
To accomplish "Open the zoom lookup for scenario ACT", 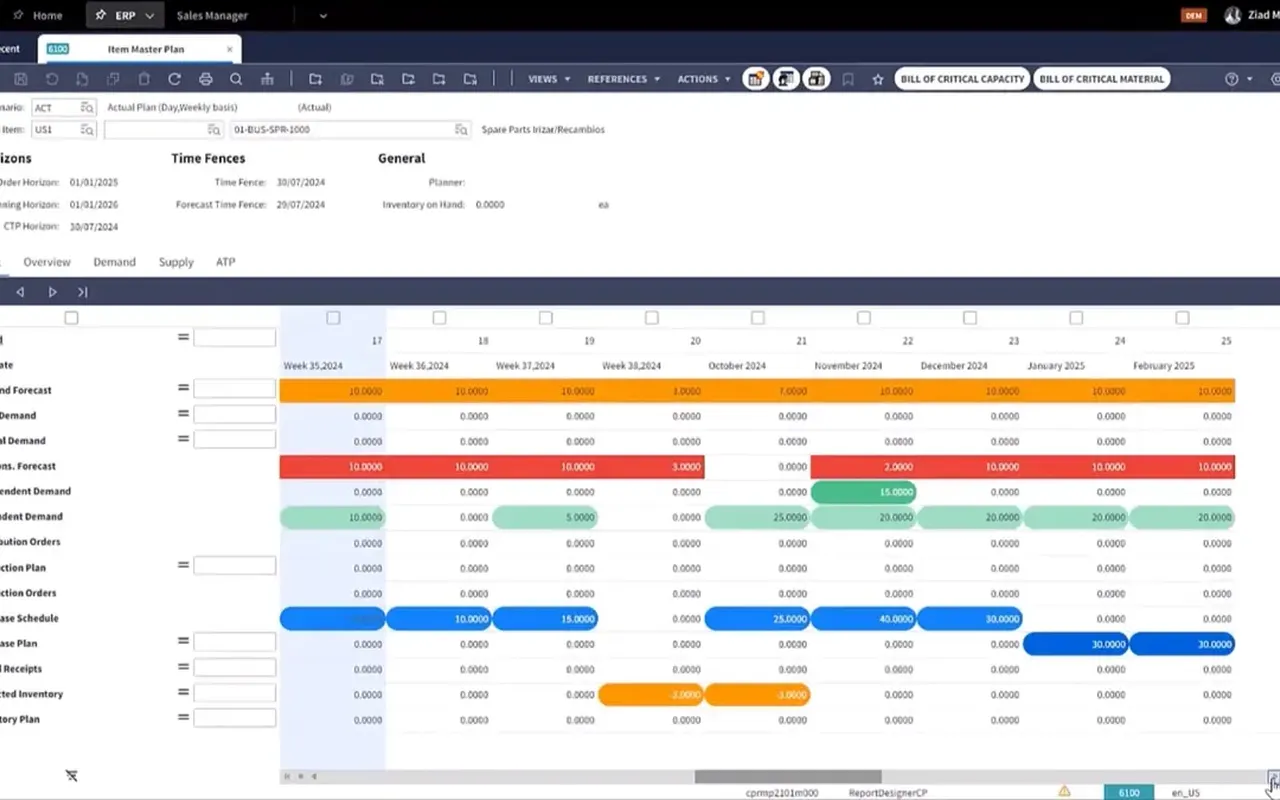I will click(x=87, y=108).
